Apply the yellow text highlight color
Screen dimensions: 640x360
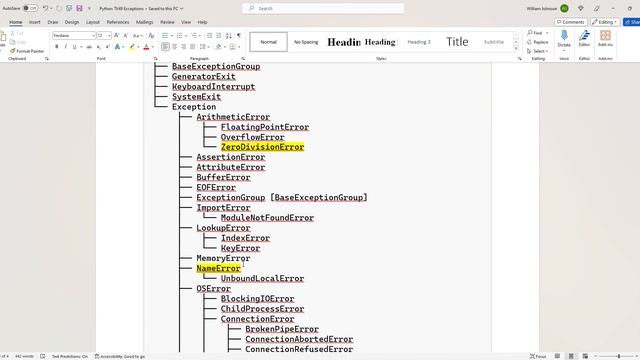[132, 47]
